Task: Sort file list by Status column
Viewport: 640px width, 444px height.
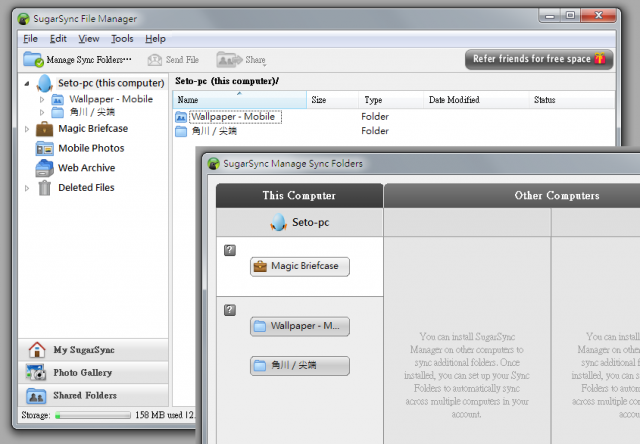Action: (x=572, y=100)
